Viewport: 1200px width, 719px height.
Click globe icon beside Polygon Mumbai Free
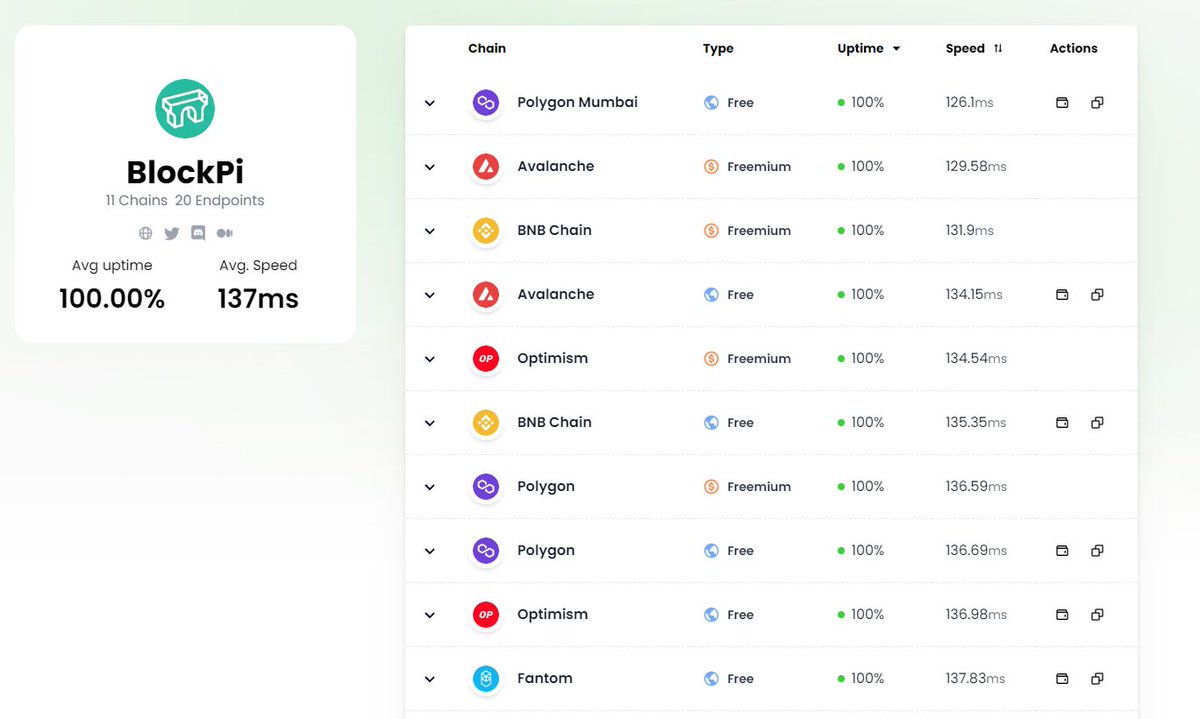pyautogui.click(x=711, y=103)
